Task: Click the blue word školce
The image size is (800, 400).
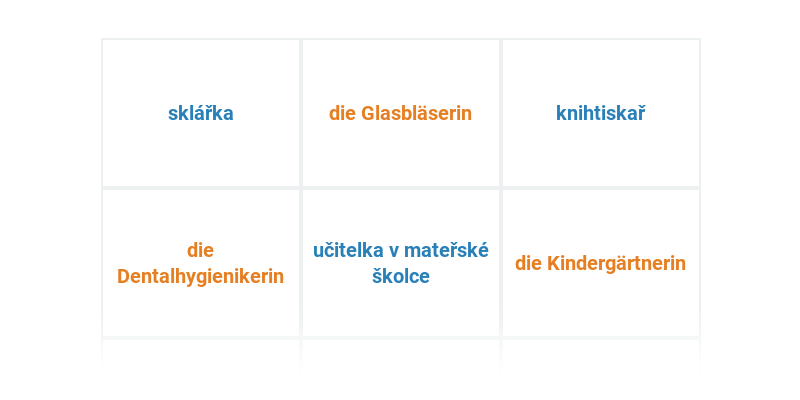Action: click(400, 276)
